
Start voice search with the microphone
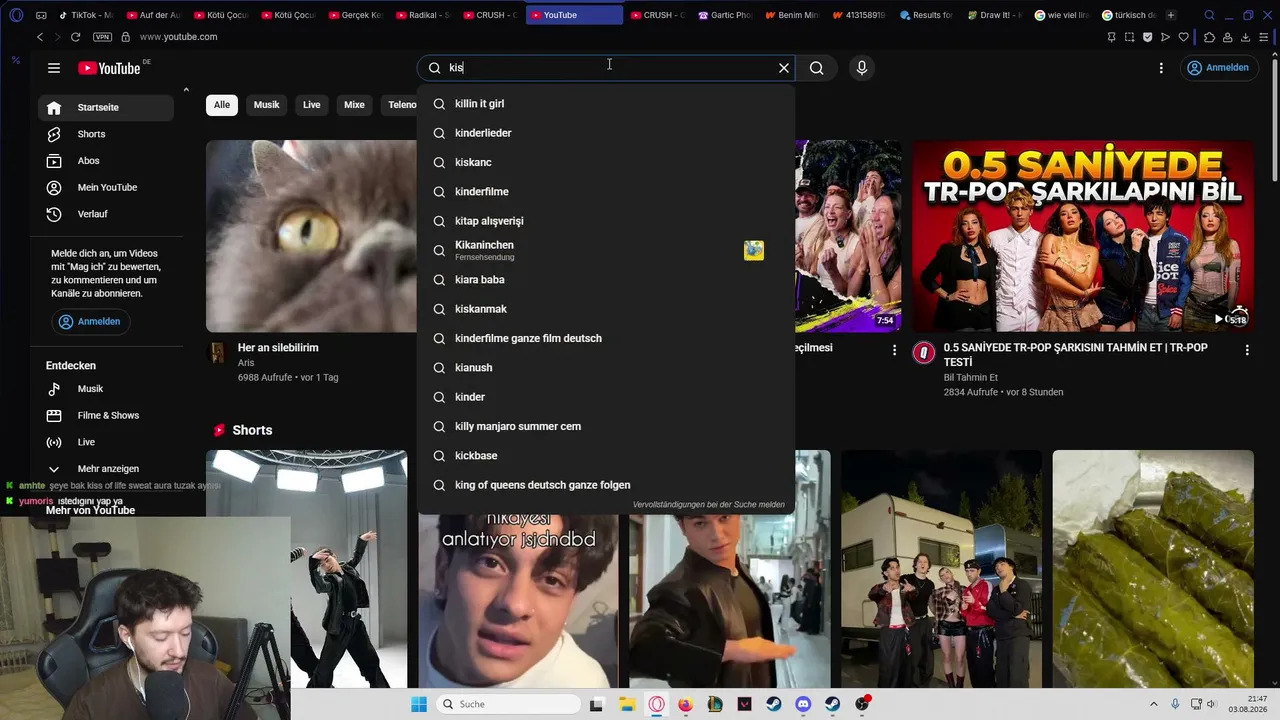point(862,68)
